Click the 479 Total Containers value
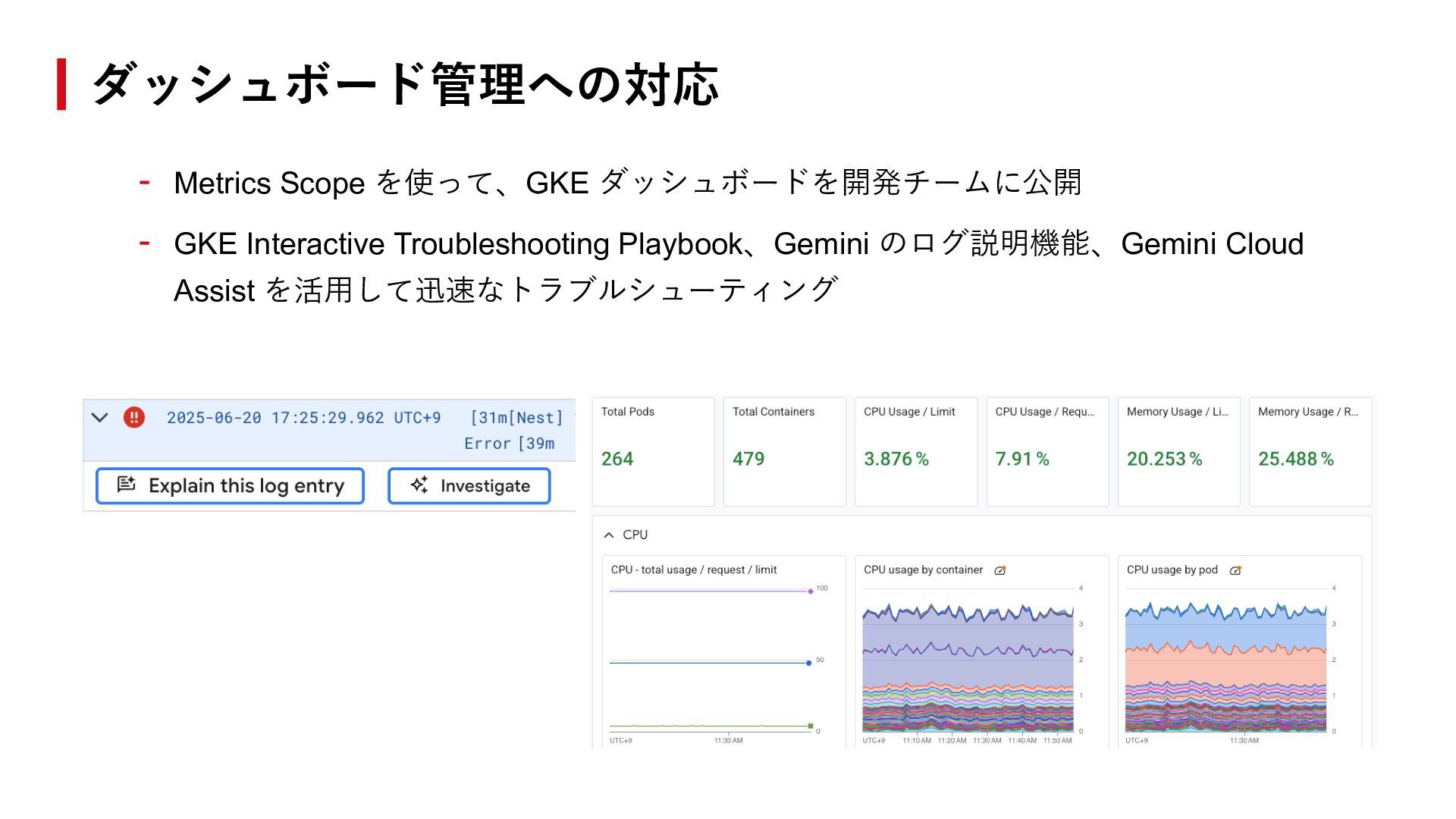Image resolution: width=1456 pixels, height=819 pixels. coord(748,459)
